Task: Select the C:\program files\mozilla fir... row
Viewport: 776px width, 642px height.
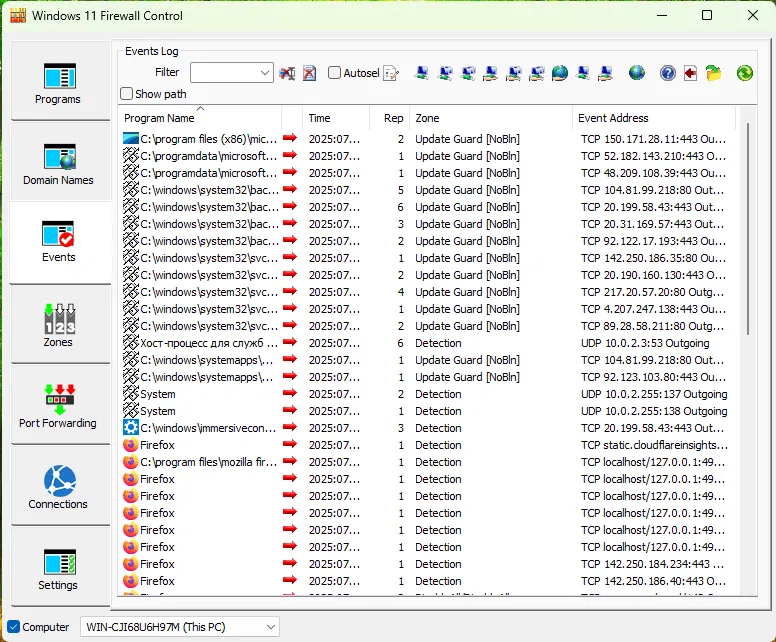Action: [428, 462]
